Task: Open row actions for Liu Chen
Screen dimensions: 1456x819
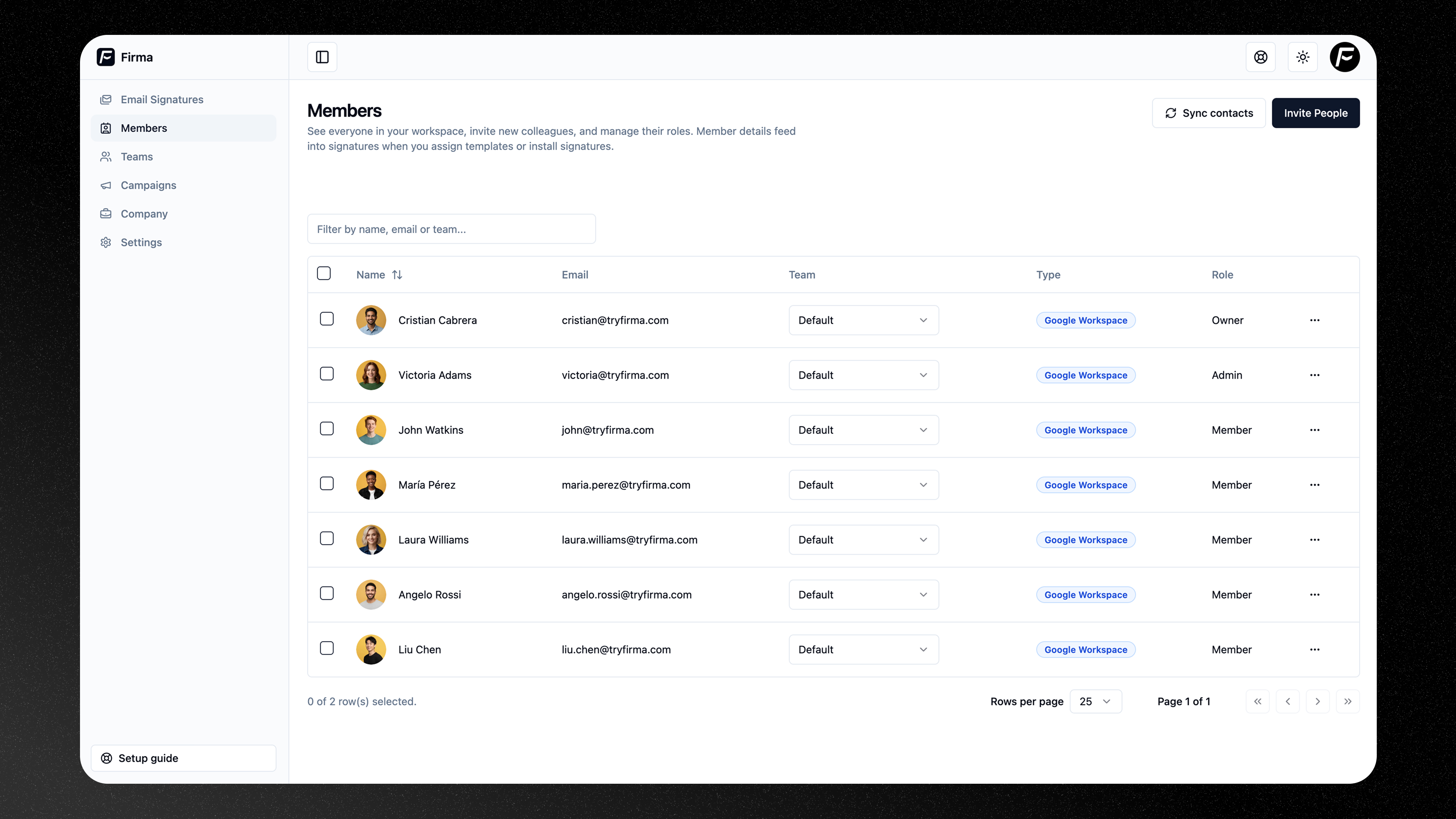Action: tap(1315, 650)
